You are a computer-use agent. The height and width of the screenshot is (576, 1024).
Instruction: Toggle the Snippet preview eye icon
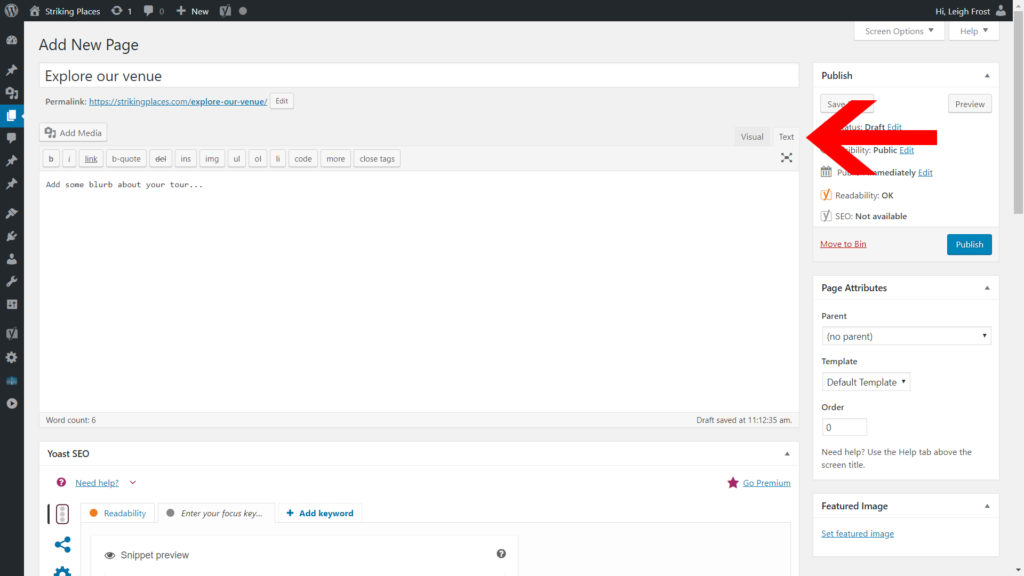(x=110, y=555)
